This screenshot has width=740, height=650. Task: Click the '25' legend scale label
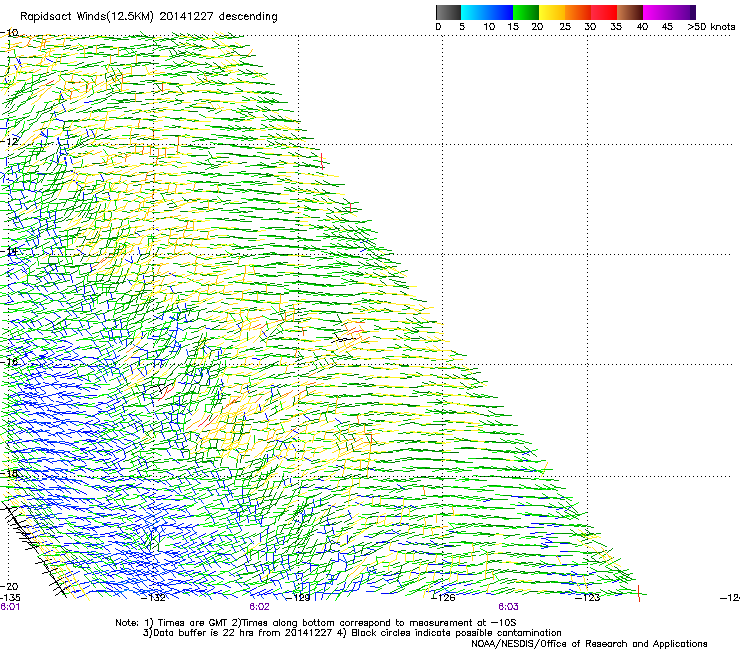pos(565,27)
